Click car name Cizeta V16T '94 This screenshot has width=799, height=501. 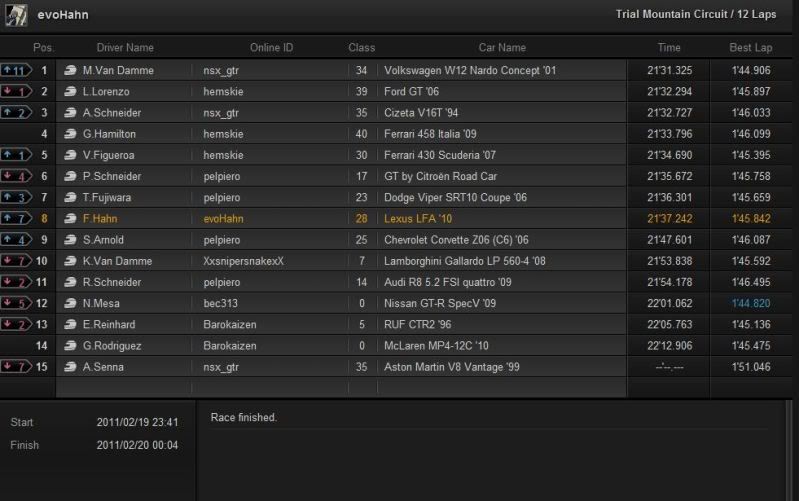[421, 113]
